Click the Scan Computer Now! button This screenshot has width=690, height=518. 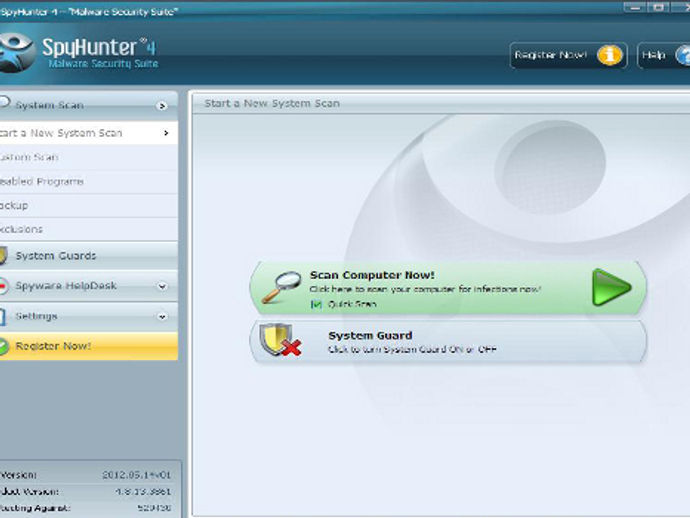click(x=448, y=288)
